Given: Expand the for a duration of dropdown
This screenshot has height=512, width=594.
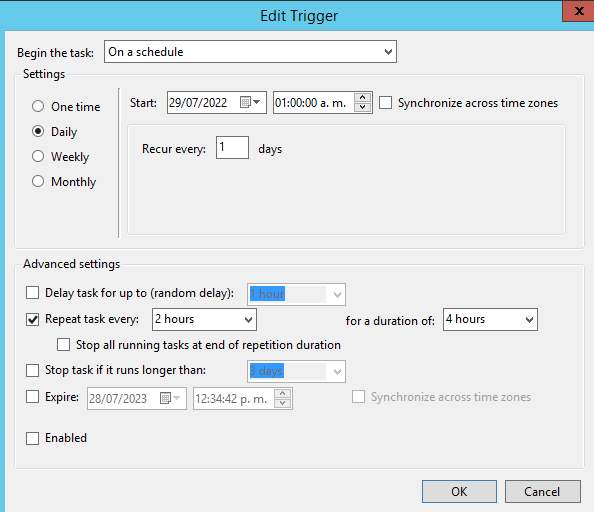Looking at the screenshot, I should point(490,319).
